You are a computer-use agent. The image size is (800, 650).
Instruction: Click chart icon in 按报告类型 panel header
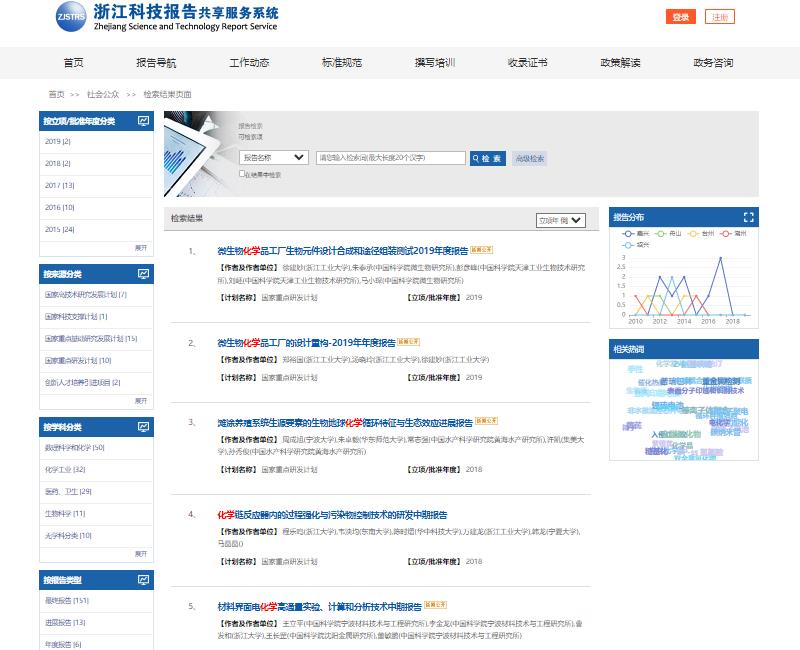[144, 580]
